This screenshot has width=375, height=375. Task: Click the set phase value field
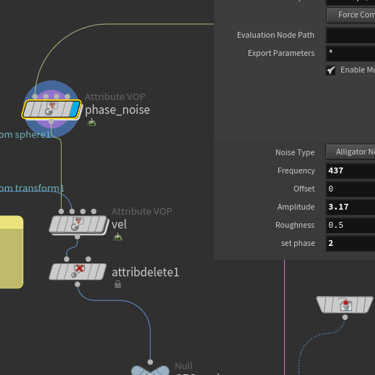pos(350,243)
